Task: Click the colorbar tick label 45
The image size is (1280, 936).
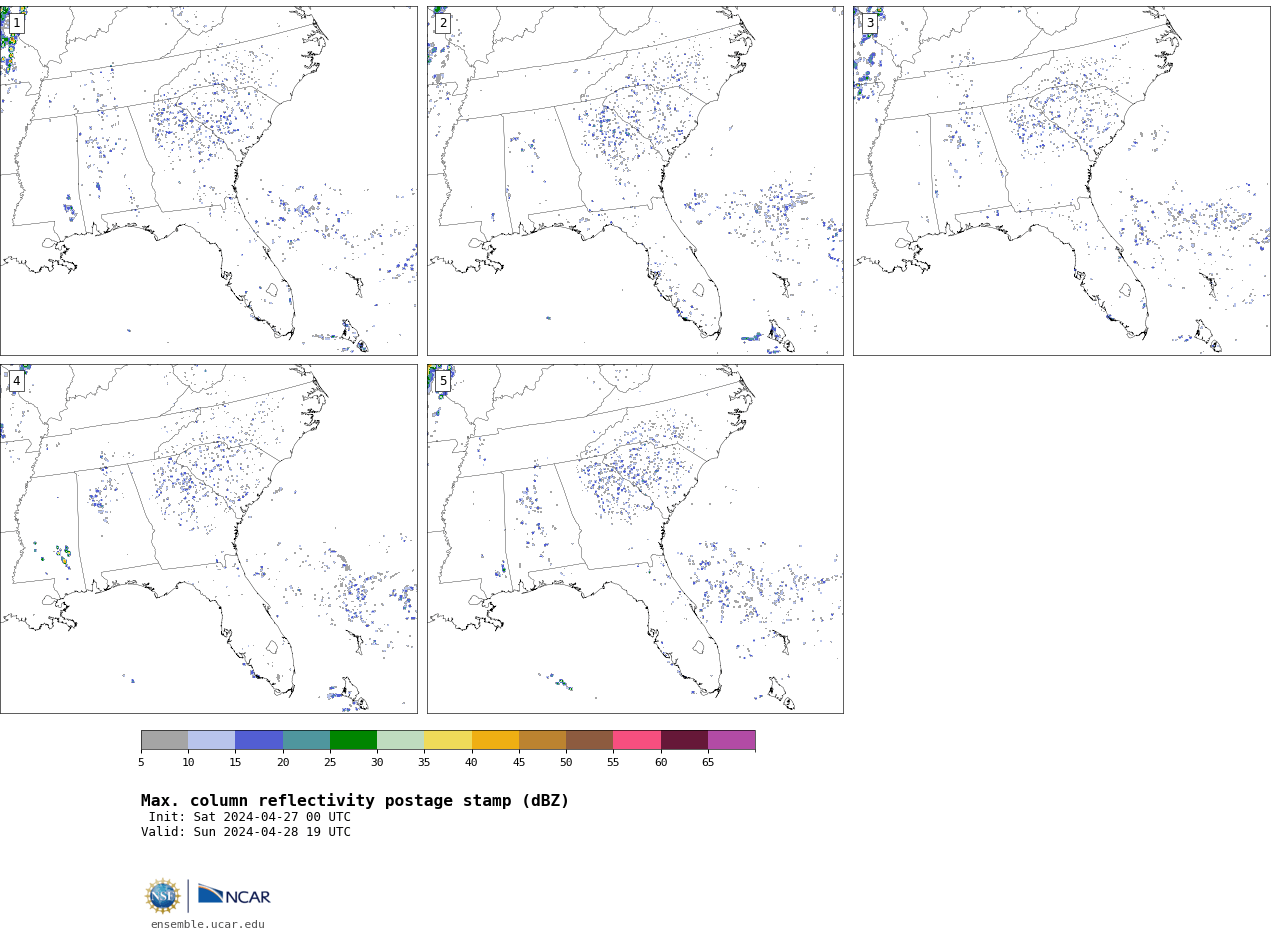Action: (x=519, y=763)
